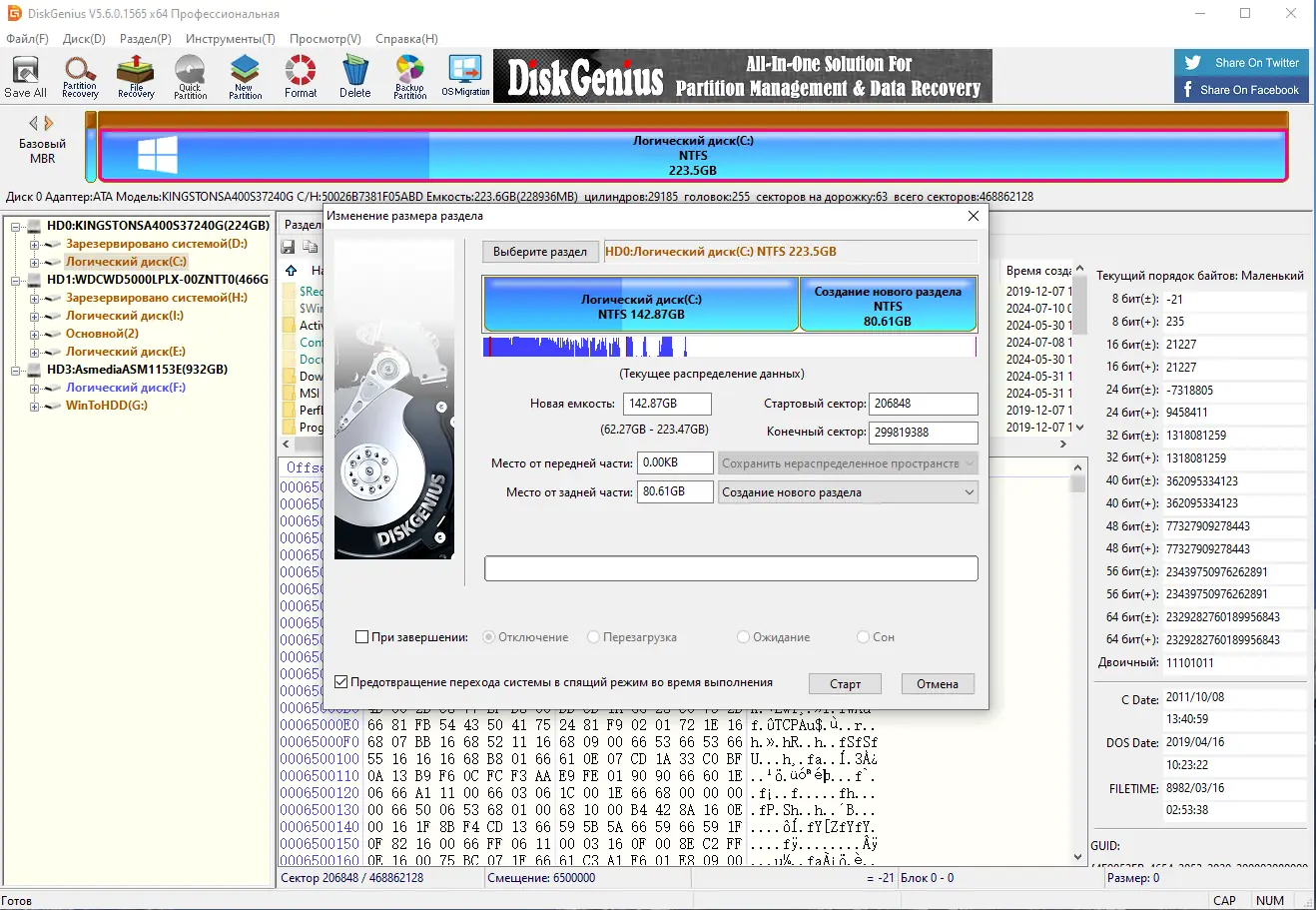Screen dimensions: 1316x910
Task: Click the Share On Twitter icon
Action: click(x=1192, y=62)
